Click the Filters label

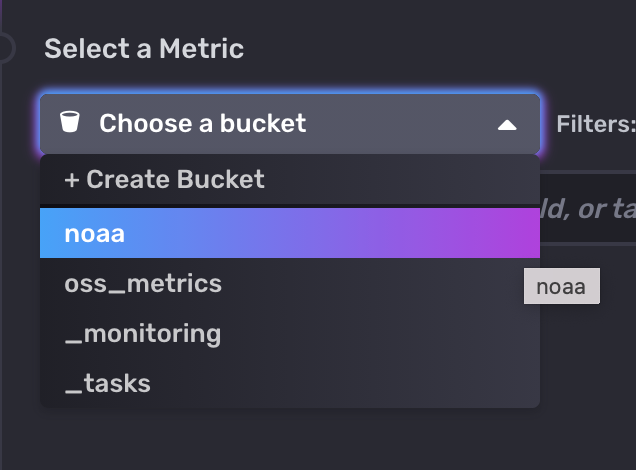point(595,124)
